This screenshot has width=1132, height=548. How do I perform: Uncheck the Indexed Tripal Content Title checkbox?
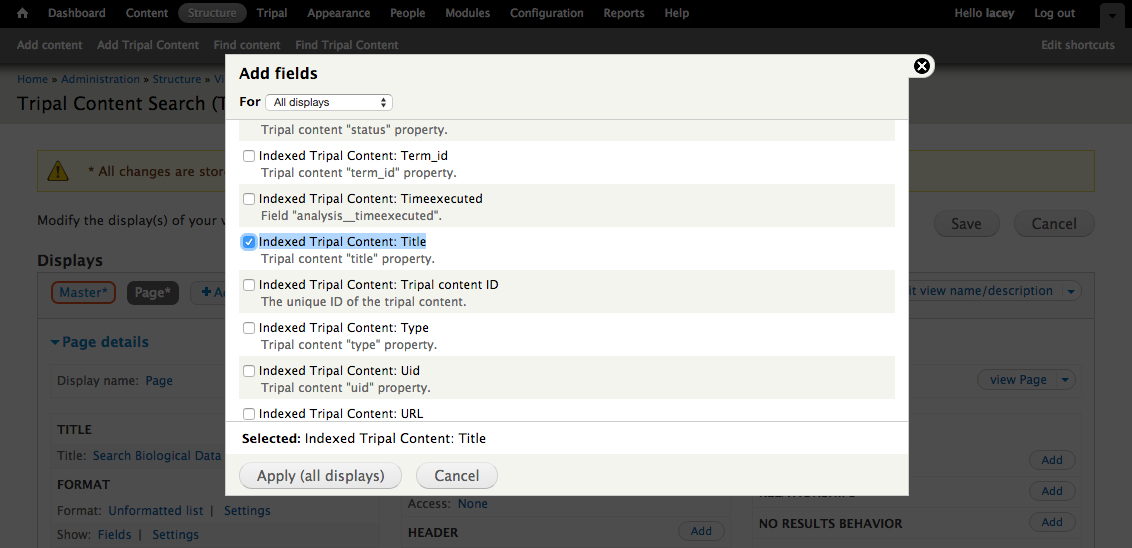click(249, 242)
